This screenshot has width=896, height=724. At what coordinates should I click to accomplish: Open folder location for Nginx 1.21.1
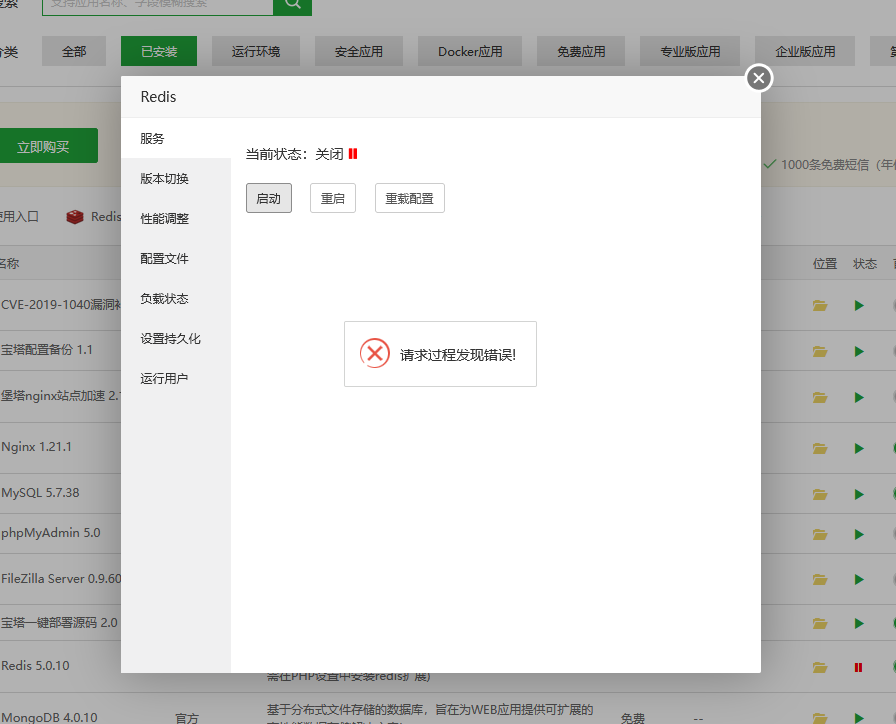click(820, 449)
